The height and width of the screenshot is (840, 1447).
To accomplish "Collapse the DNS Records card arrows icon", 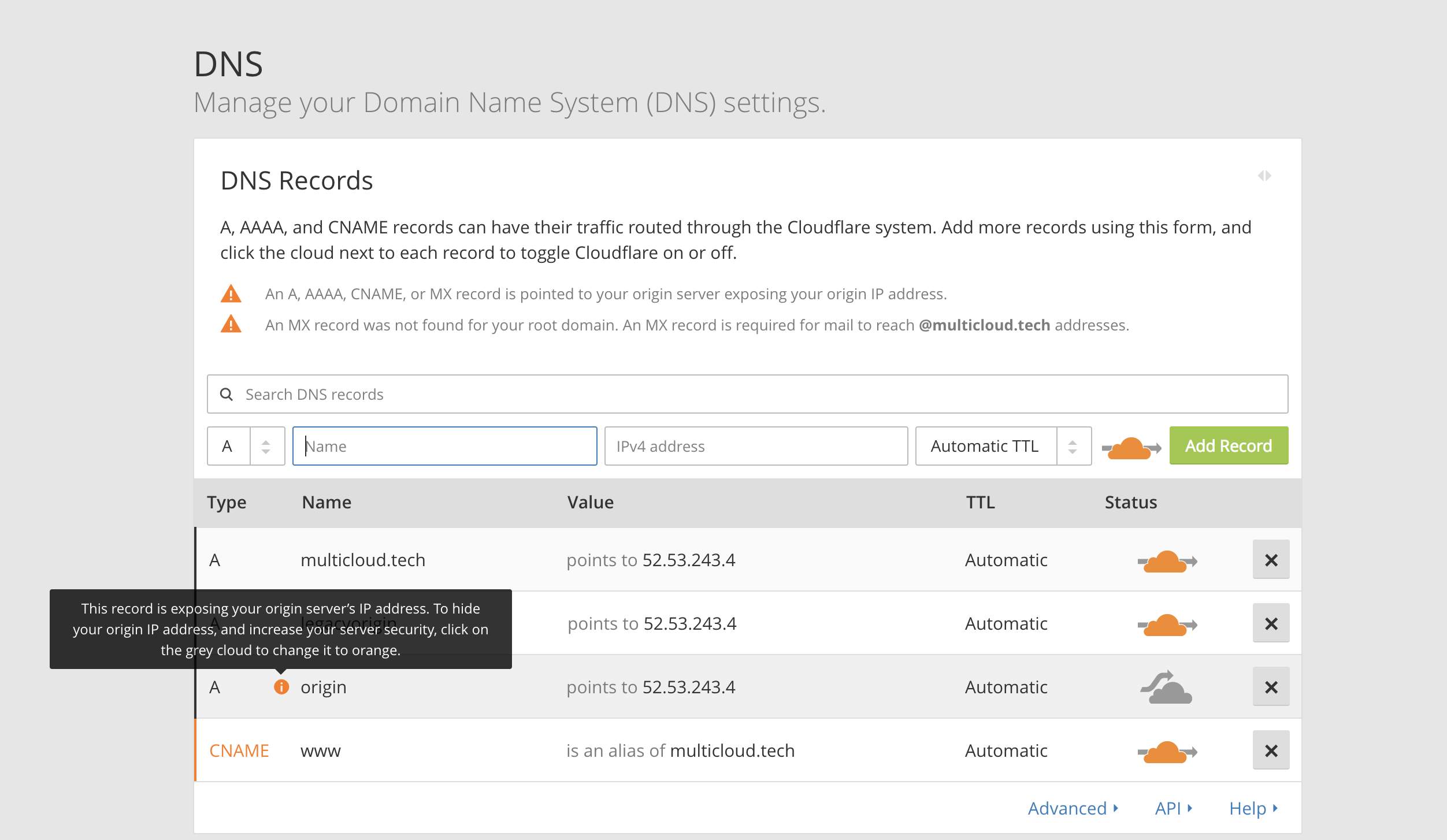I will tap(1264, 176).
